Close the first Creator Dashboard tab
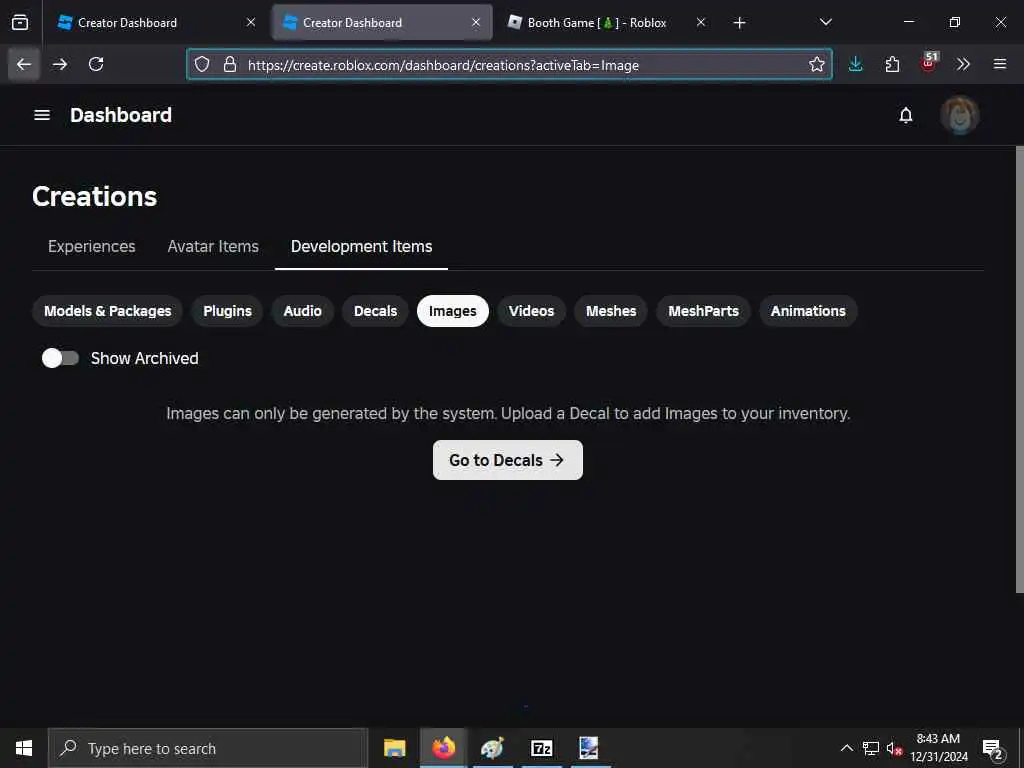The width and height of the screenshot is (1024, 768). 251,22
